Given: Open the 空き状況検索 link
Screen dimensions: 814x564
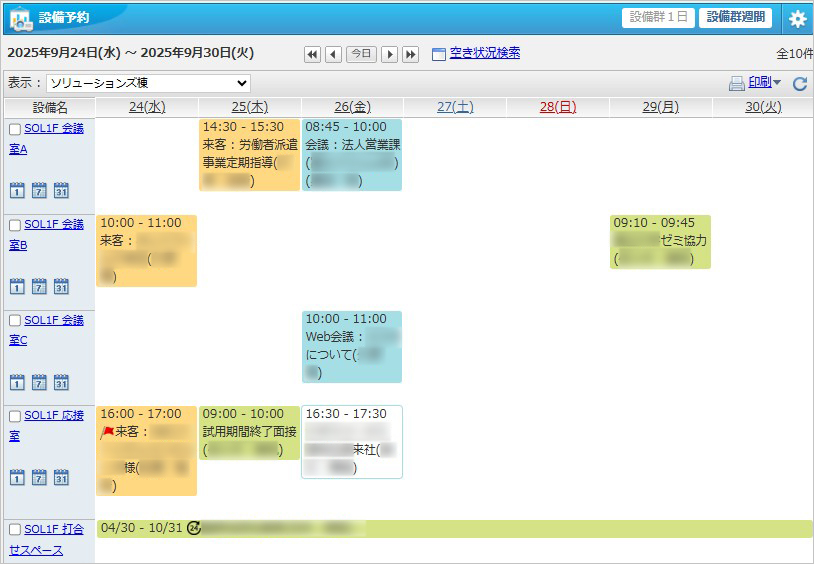Looking at the screenshot, I should (x=485, y=53).
